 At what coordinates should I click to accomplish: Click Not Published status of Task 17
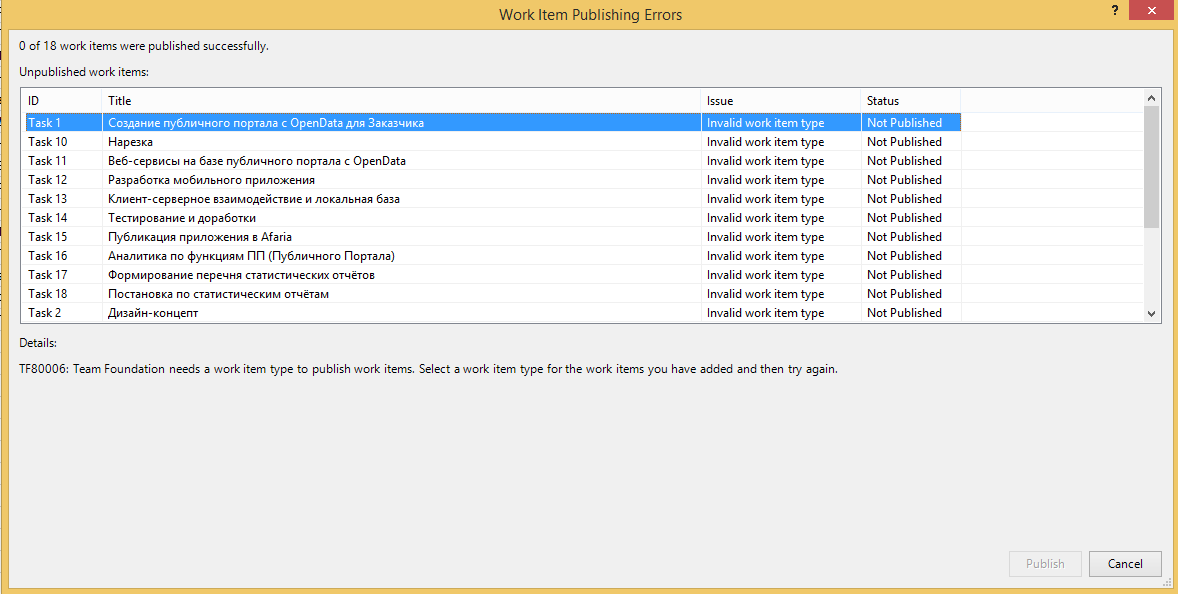pyautogui.click(x=904, y=275)
